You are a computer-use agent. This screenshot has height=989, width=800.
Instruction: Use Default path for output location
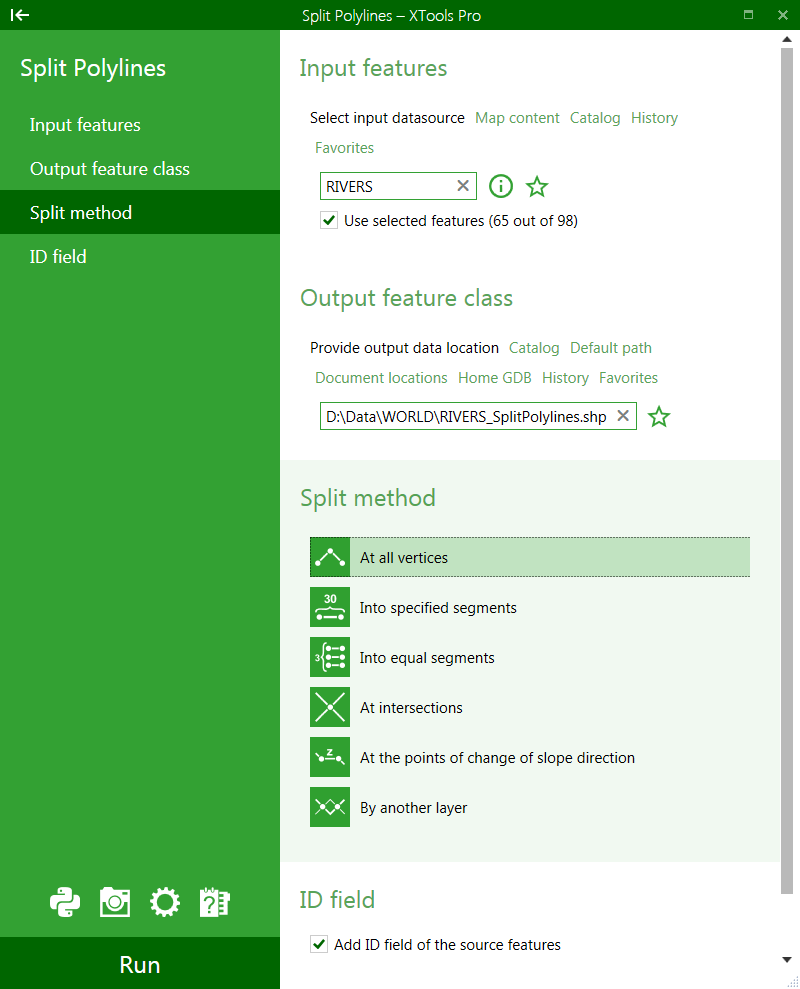[x=611, y=348]
